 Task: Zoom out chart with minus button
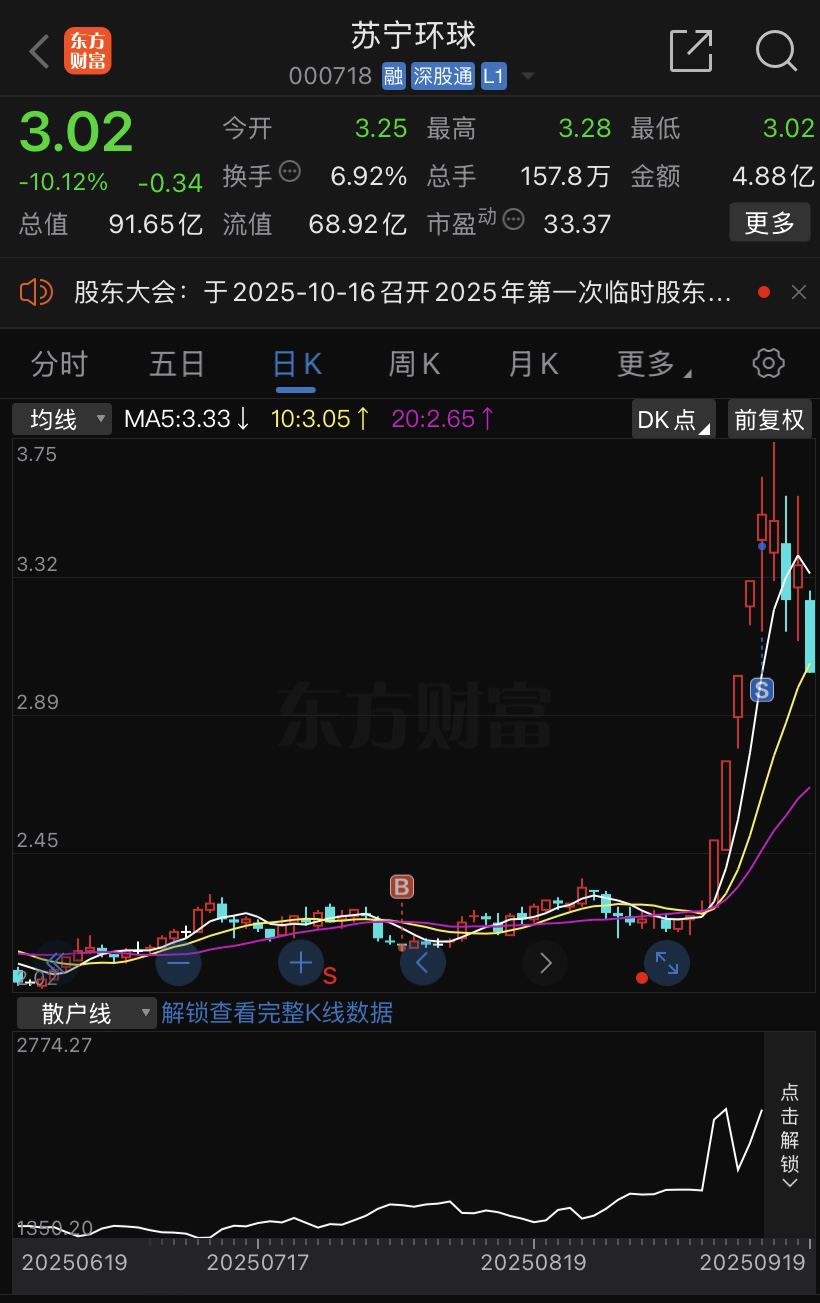[179, 964]
